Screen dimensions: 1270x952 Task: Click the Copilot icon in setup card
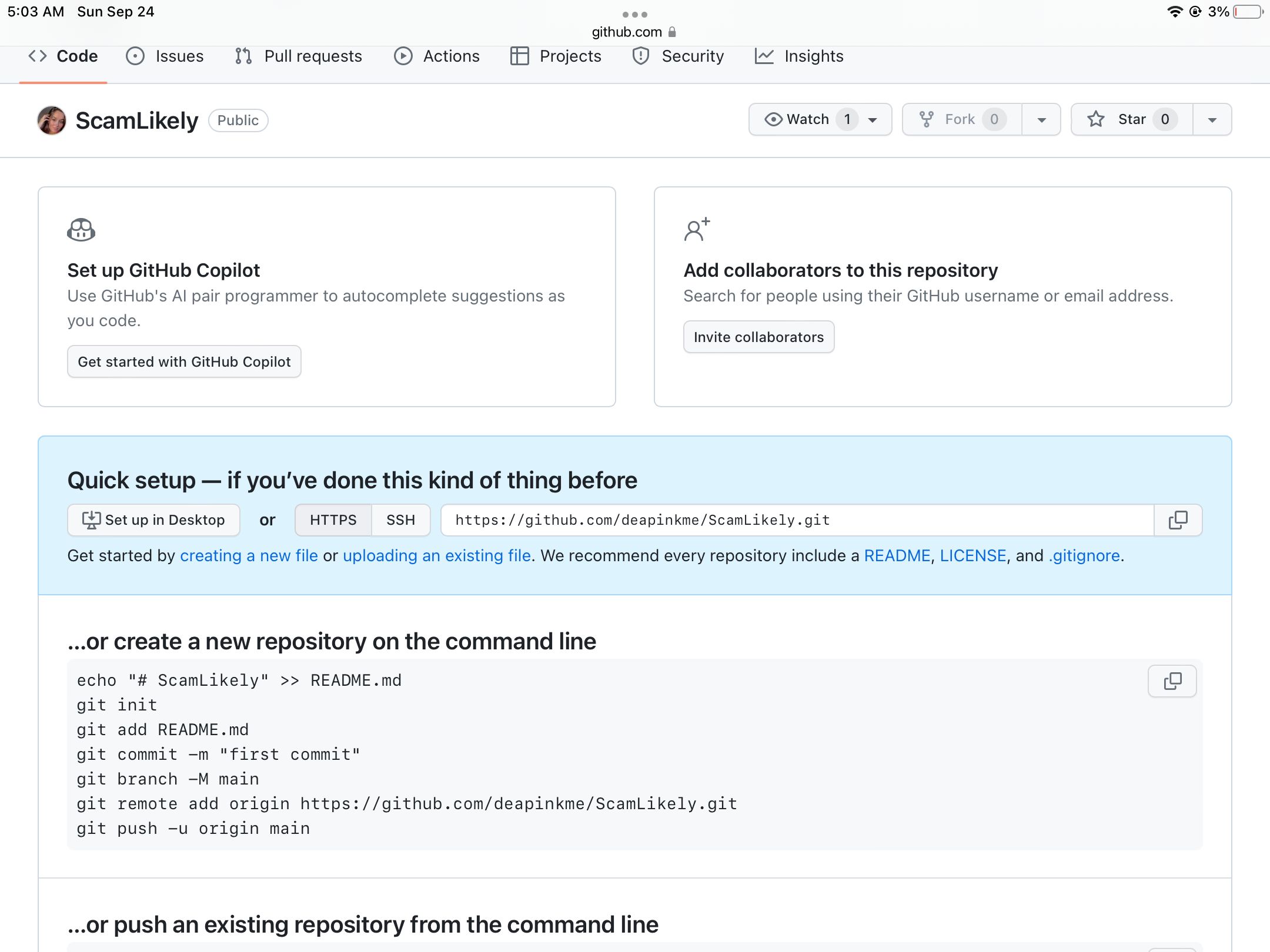[81, 230]
